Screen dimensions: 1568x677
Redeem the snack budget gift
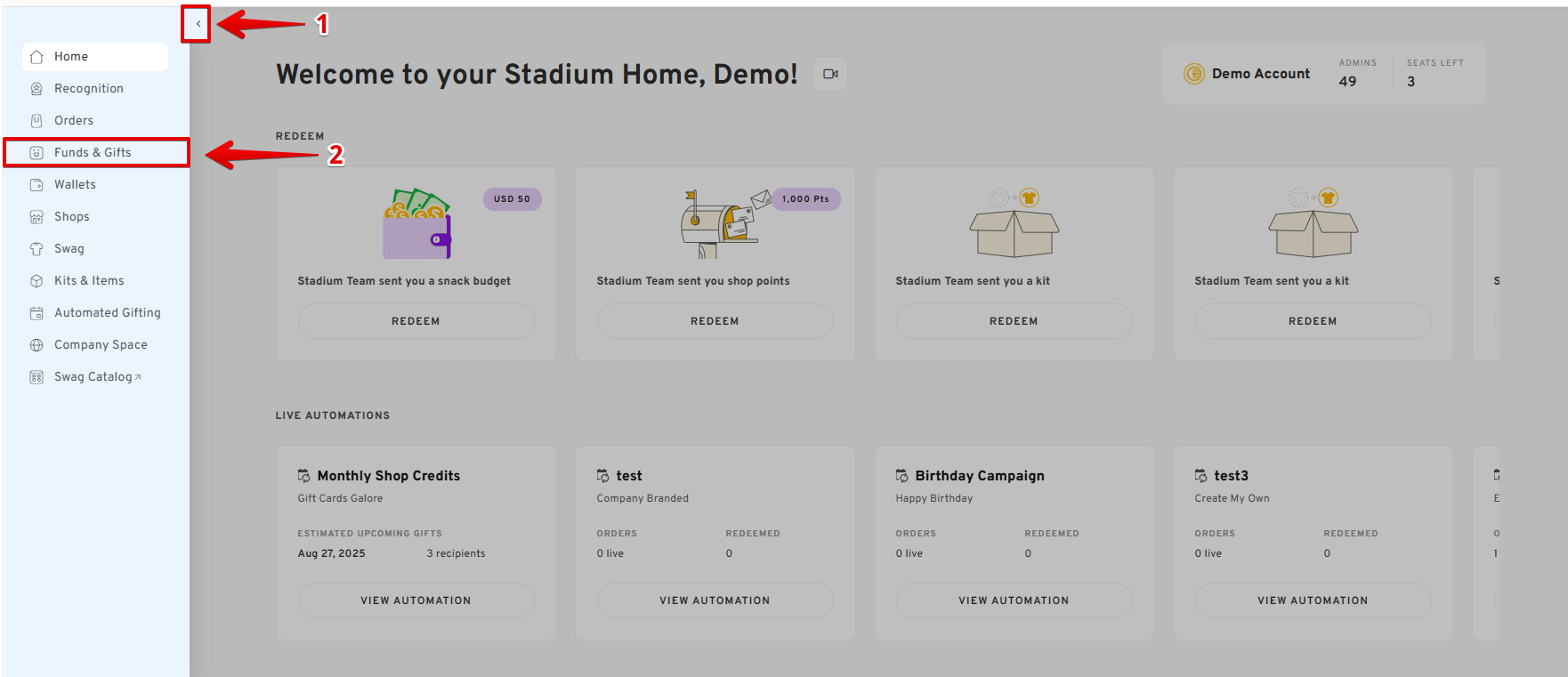(x=416, y=321)
